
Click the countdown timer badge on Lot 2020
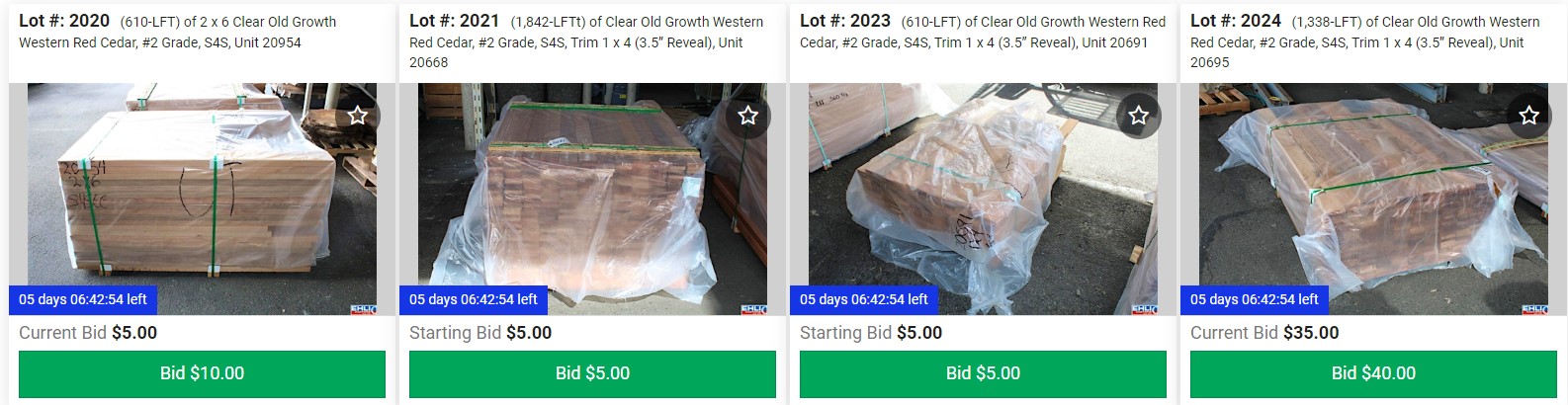click(83, 299)
